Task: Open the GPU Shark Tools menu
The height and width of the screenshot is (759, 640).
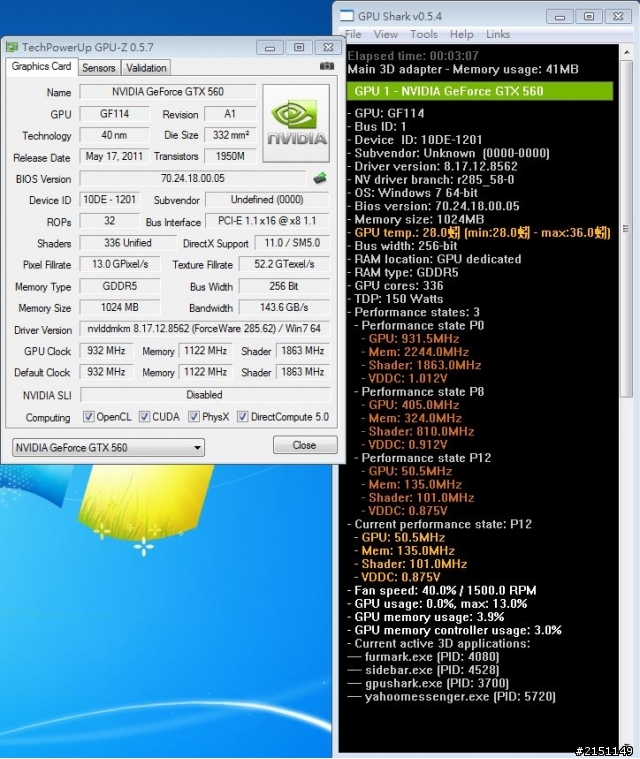Action: point(424,34)
